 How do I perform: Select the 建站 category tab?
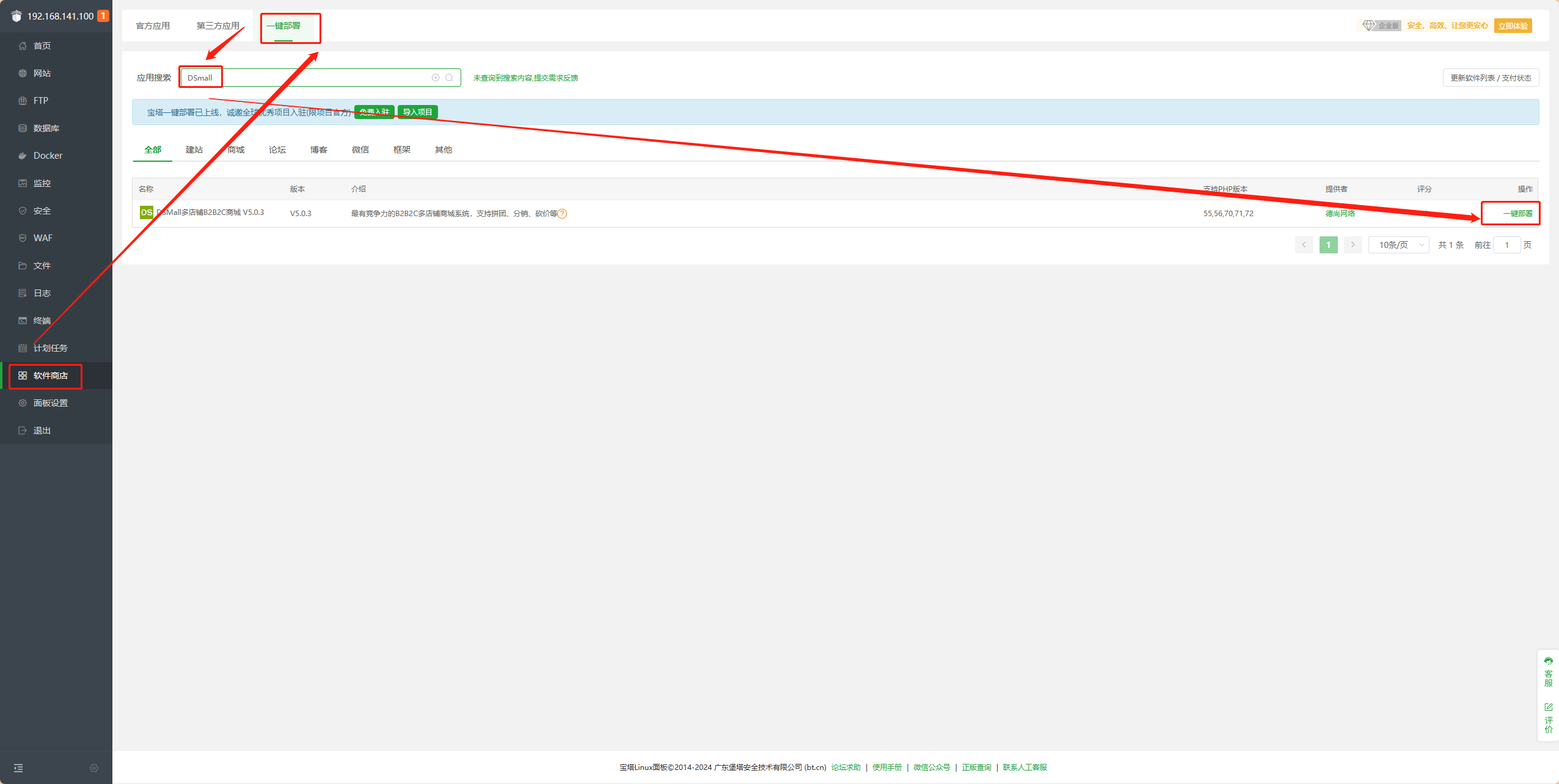(194, 150)
